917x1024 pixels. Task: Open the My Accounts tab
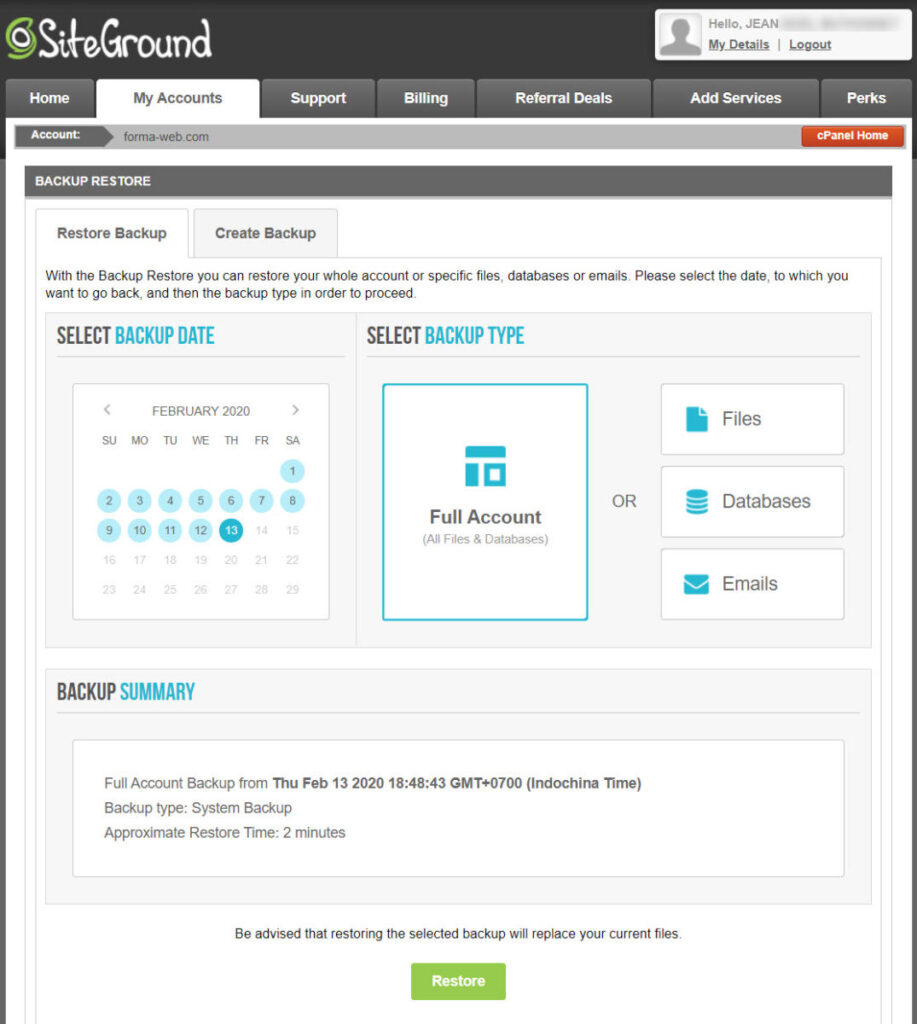coord(178,99)
